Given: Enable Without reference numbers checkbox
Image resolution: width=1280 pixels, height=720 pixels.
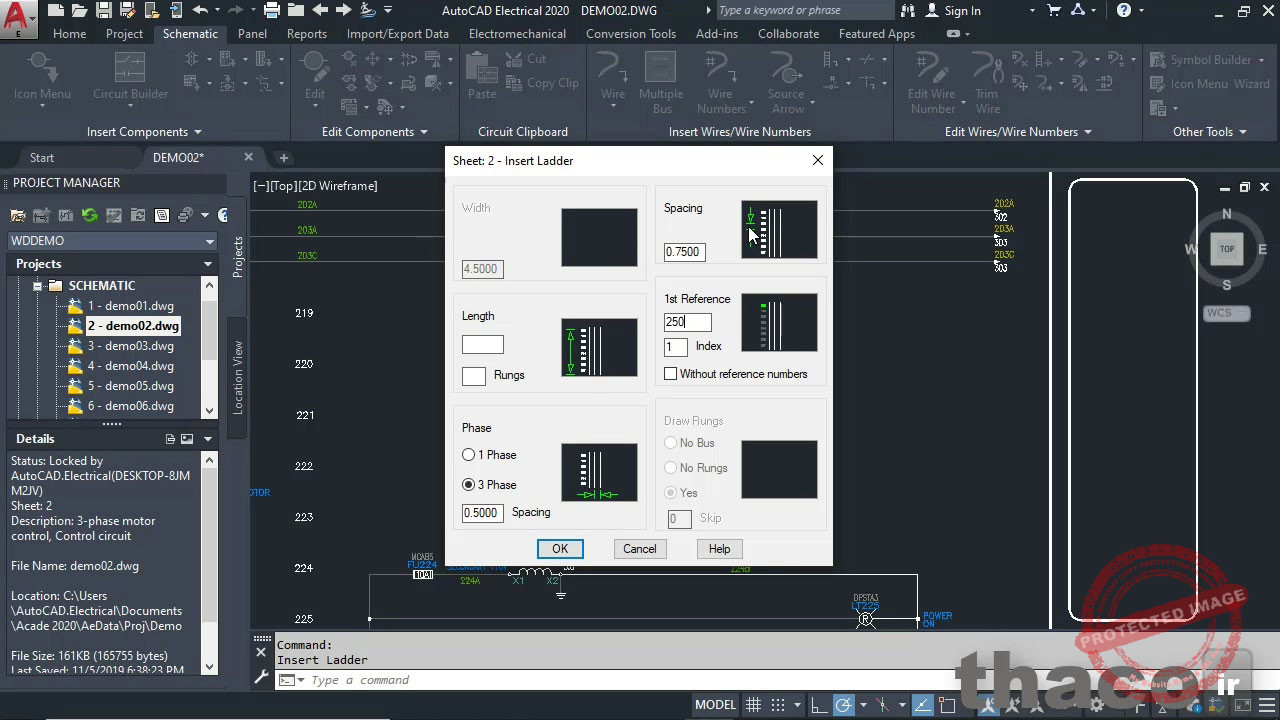Looking at the screenshot, I should tap(671, 374).
